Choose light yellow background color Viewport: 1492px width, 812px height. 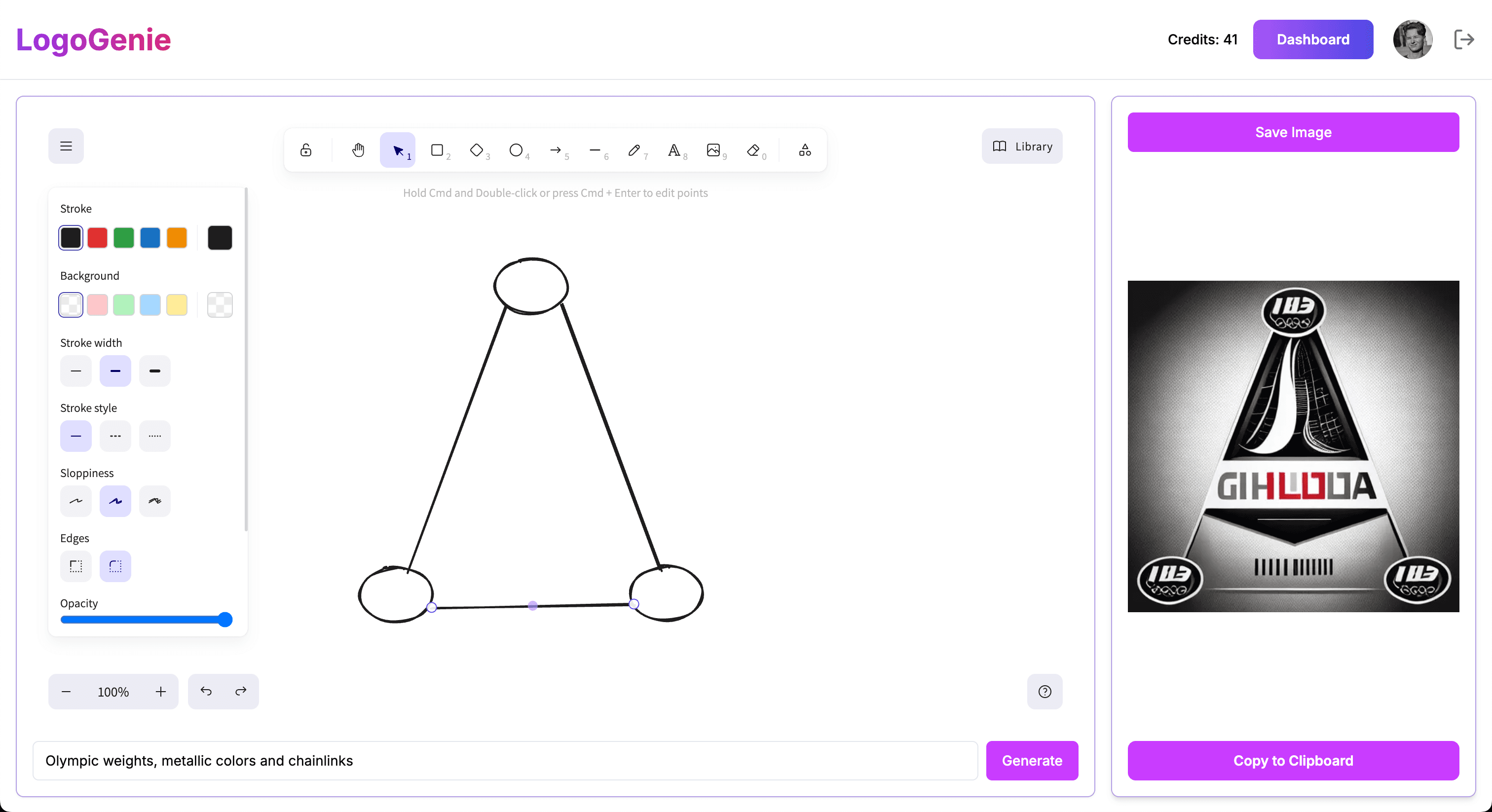(177, 305)
